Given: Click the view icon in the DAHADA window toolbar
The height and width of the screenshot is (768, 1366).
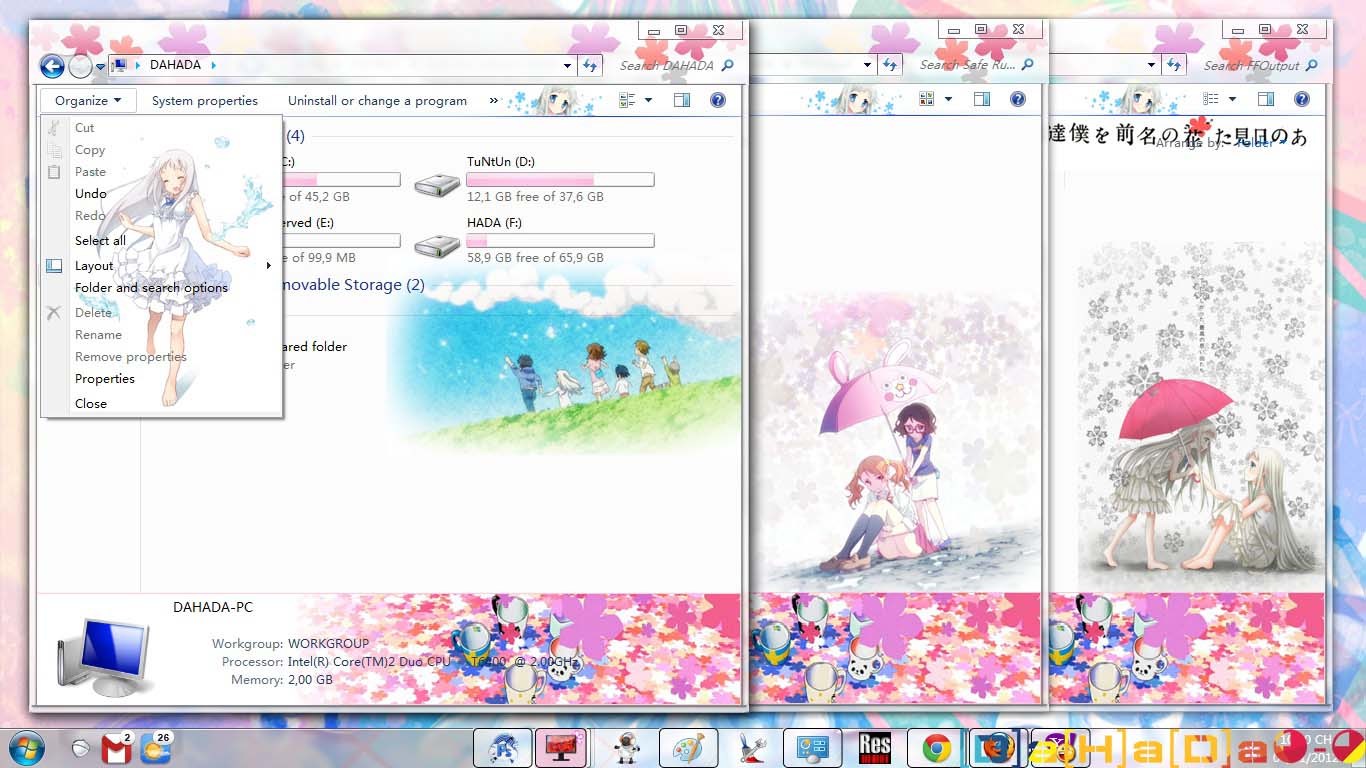Looking at the screenshot, I should click(x=627, y=100).
